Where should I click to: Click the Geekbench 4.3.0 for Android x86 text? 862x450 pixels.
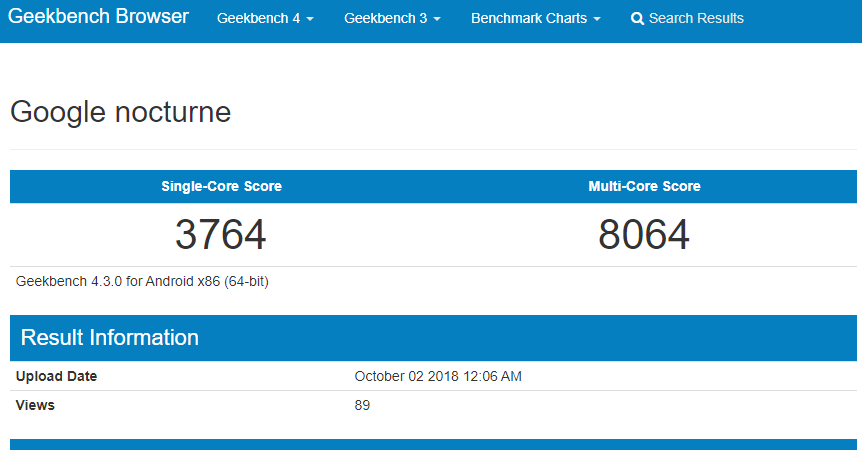point(142,281)
